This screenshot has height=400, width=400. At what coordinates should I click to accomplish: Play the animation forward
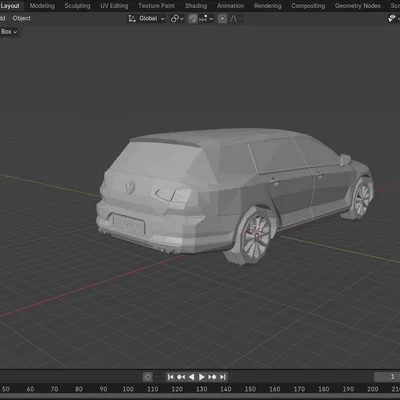(x=202, y=377)
